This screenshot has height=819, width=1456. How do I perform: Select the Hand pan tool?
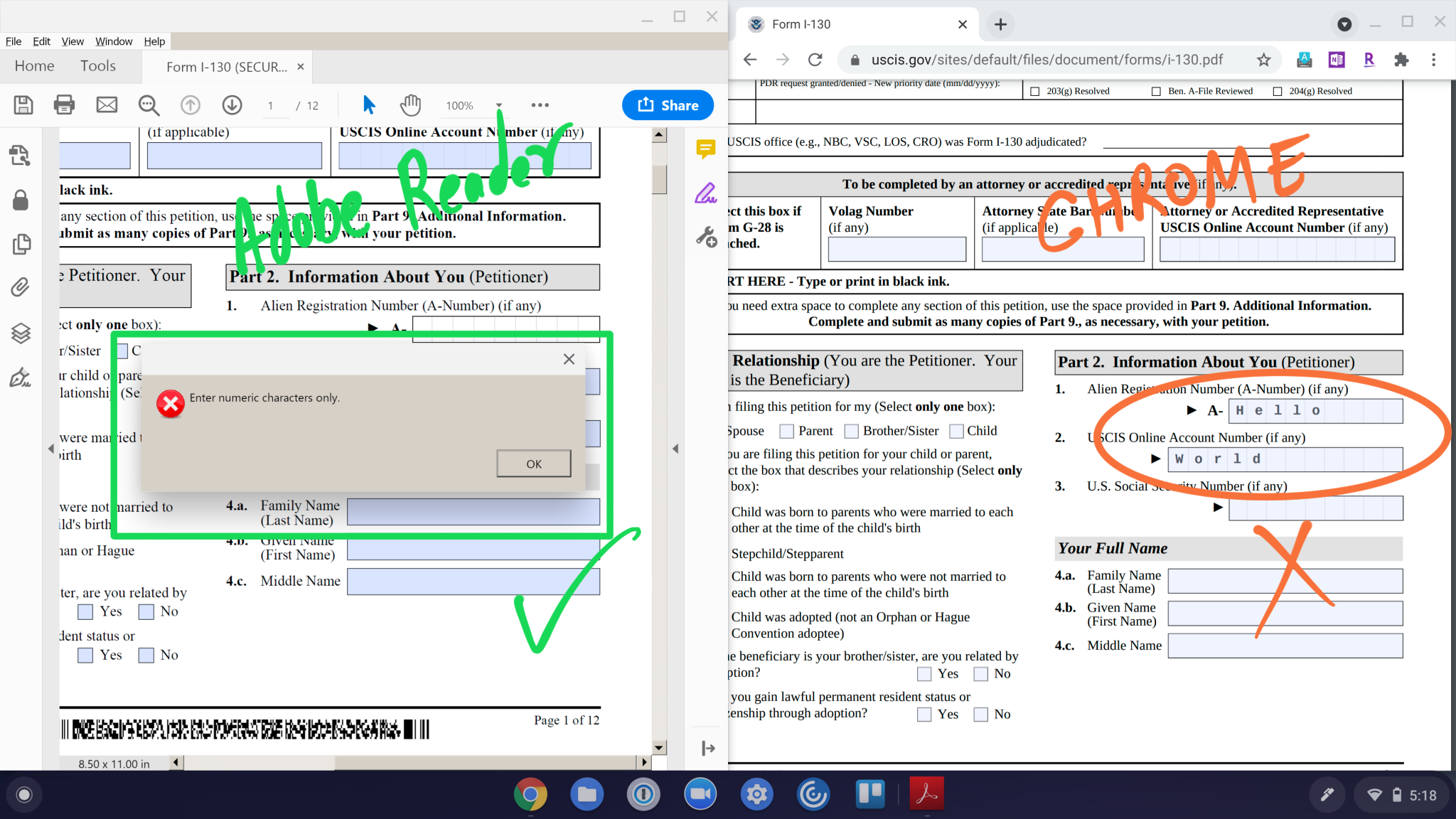[410, 105]
